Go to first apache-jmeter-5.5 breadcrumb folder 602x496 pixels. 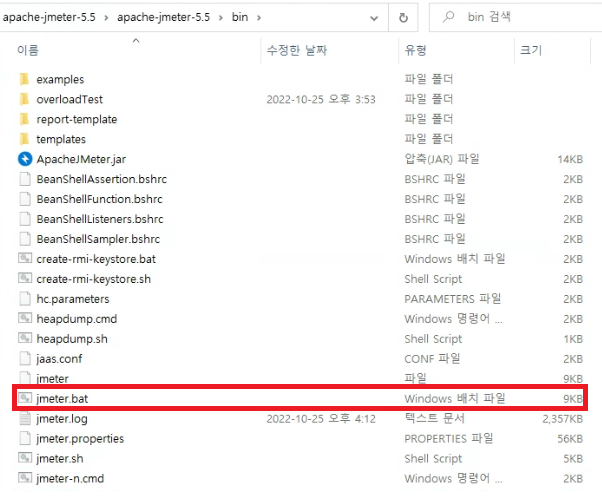(49, 17)
